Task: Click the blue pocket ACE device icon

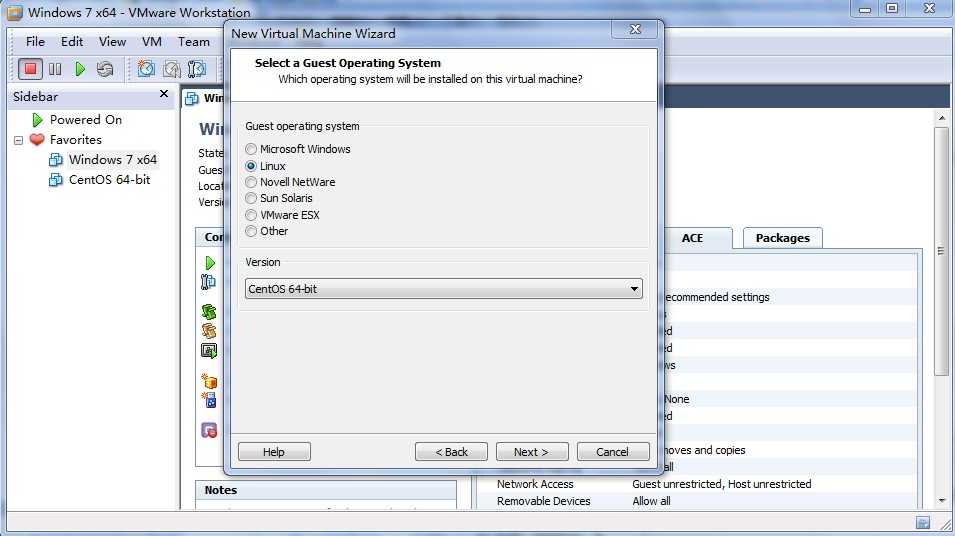Action: pos(209,400)
